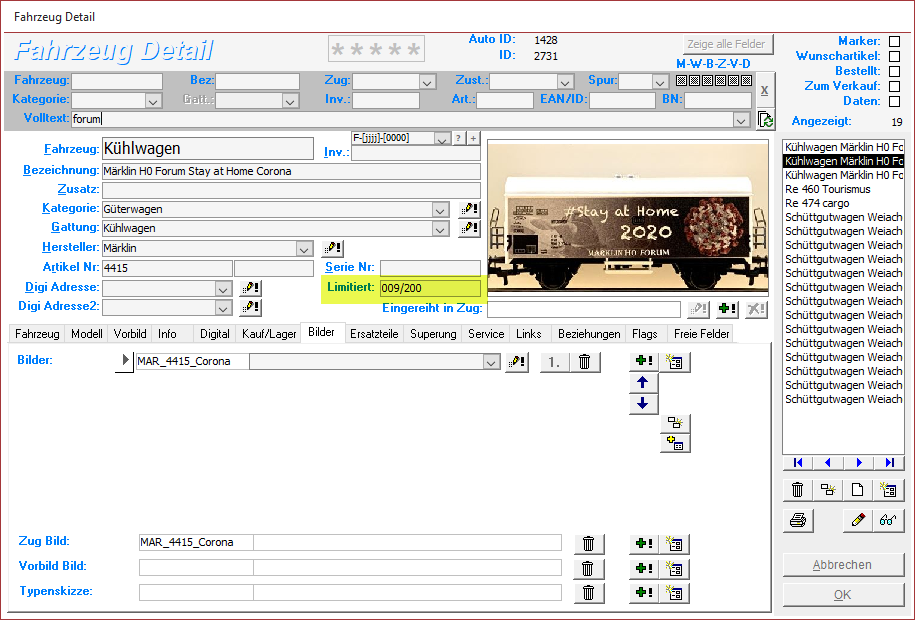Click into the Bezeichnung text field
The width and height of the screenshot is (915, 620).
point(291,171)
